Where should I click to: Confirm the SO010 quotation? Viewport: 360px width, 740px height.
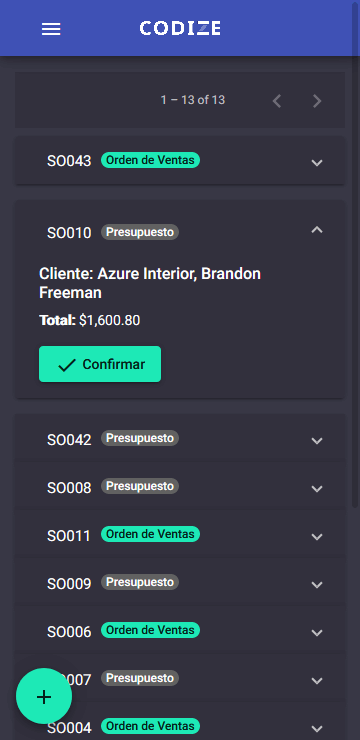100,364
